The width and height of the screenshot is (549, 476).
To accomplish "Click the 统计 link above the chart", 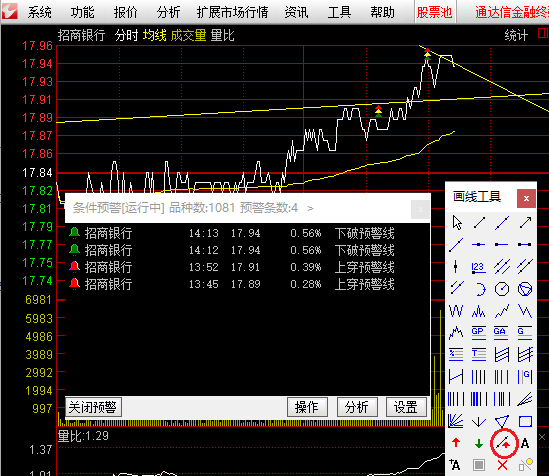I will click(516, 35).
